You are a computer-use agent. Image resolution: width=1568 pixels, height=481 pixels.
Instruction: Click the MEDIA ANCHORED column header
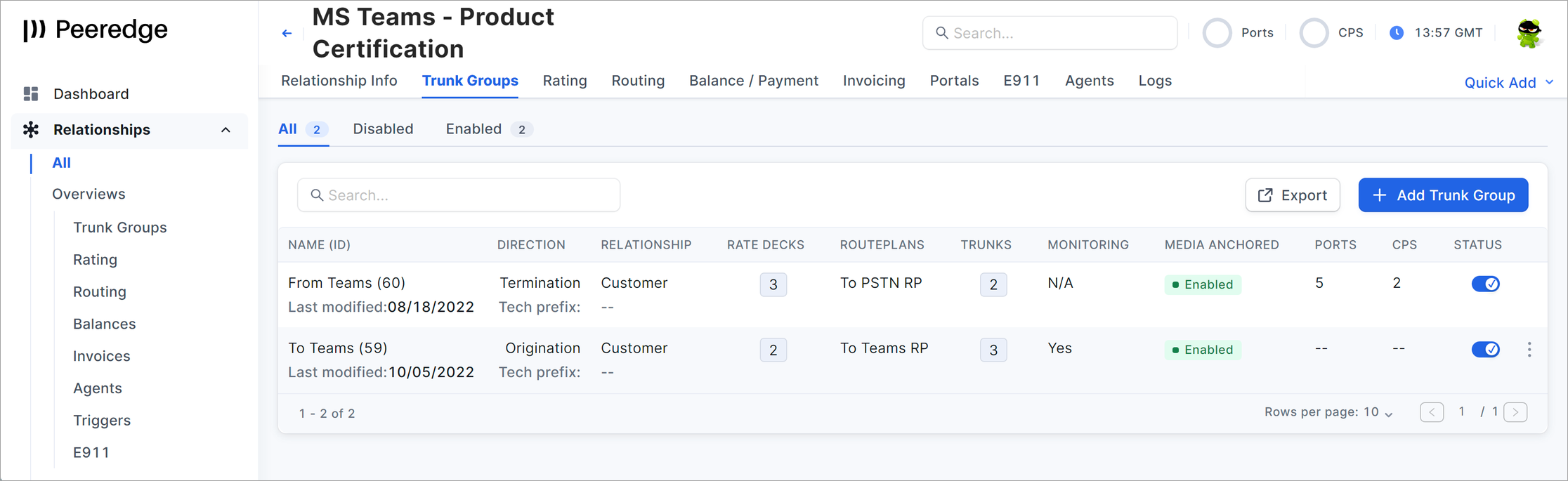tap(1222, 245)
